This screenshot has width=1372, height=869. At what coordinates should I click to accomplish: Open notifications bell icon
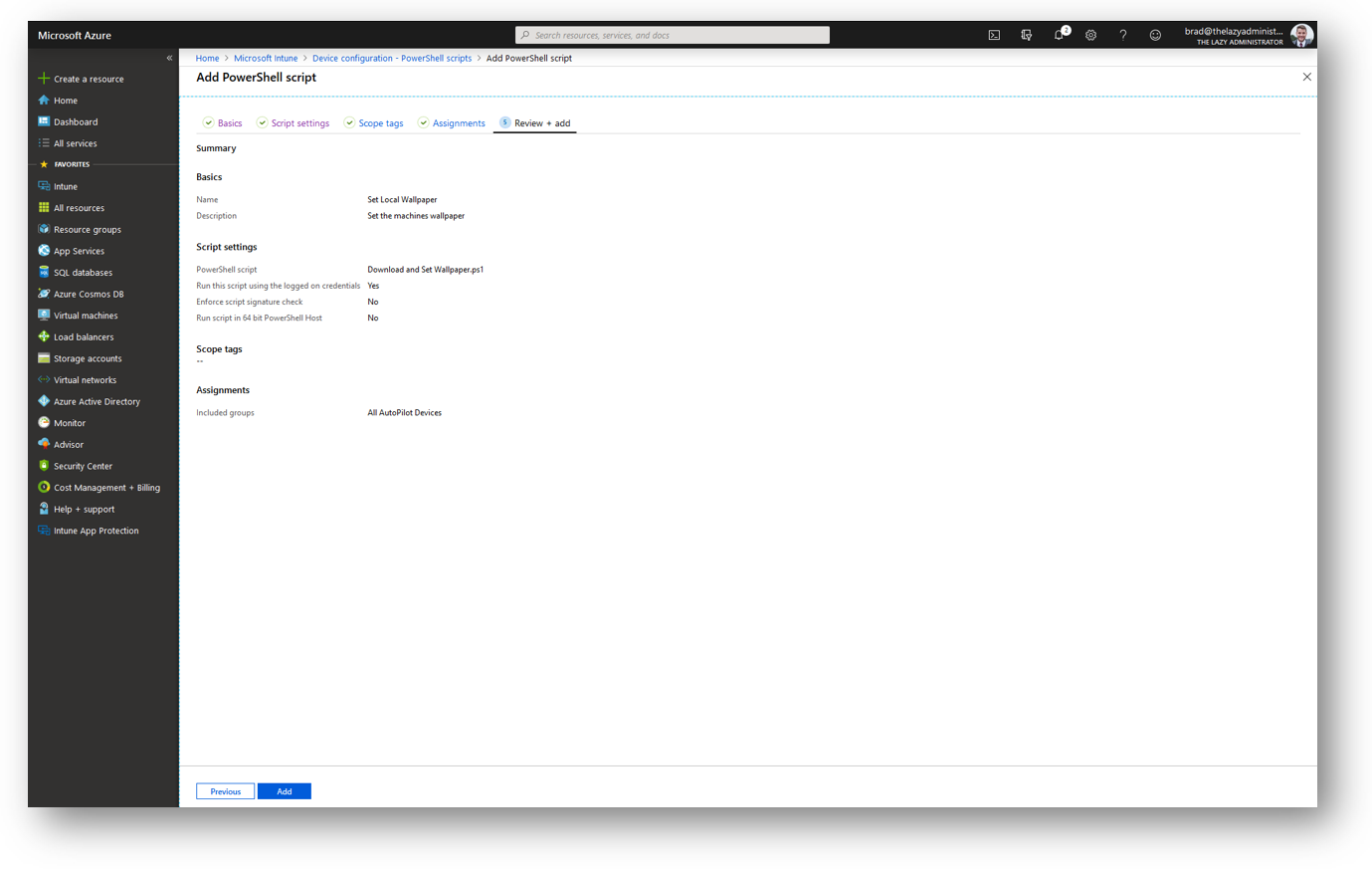point(1060,35)
